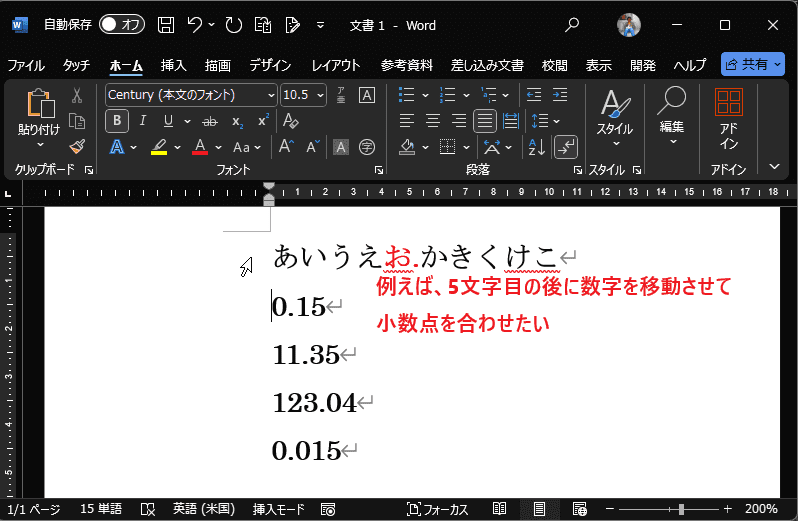Screen dimensions: 798x521
Task: Click the 共有 share button
Action: tap(752, 64)
